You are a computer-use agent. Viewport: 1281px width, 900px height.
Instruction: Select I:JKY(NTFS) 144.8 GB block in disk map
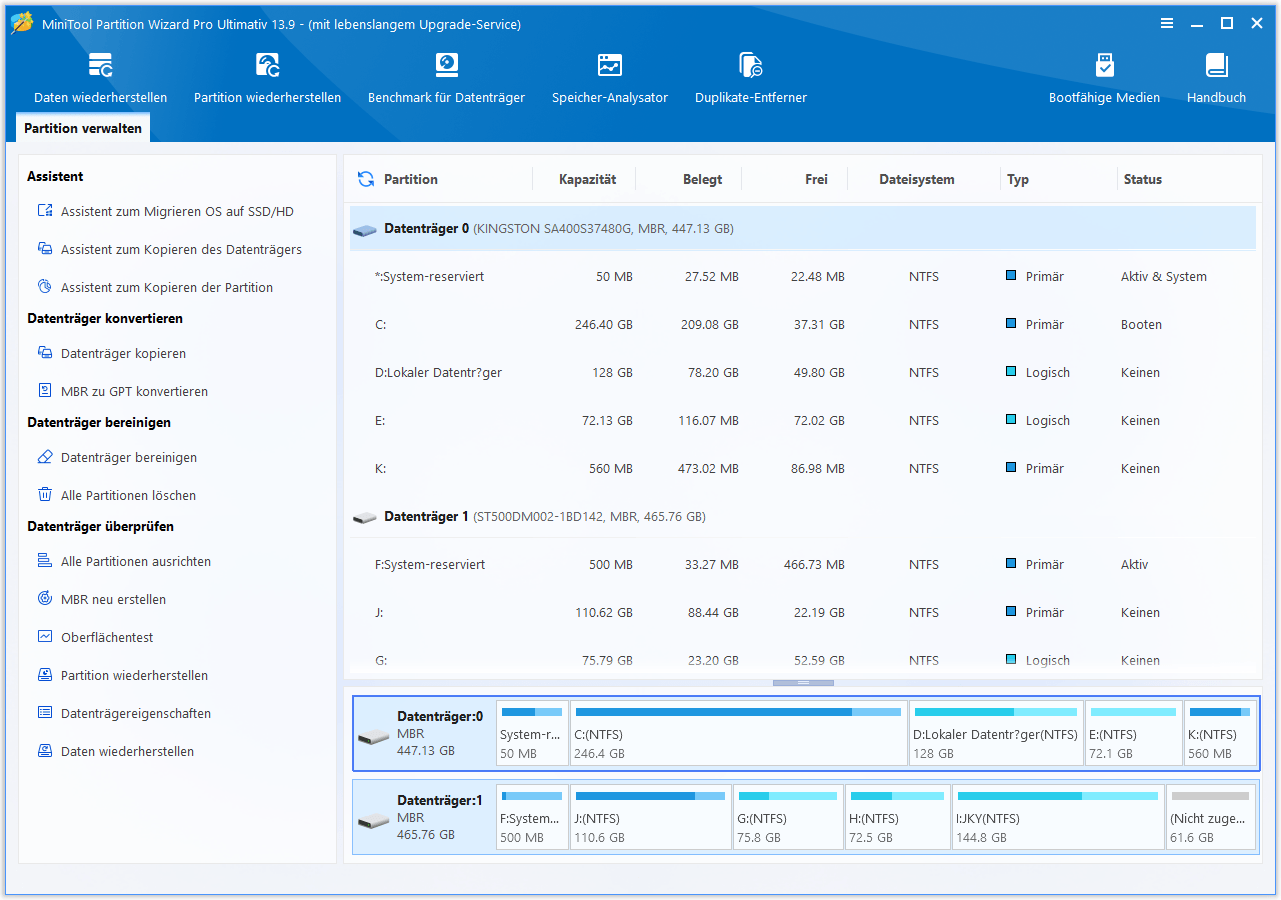pos(1058,817)
